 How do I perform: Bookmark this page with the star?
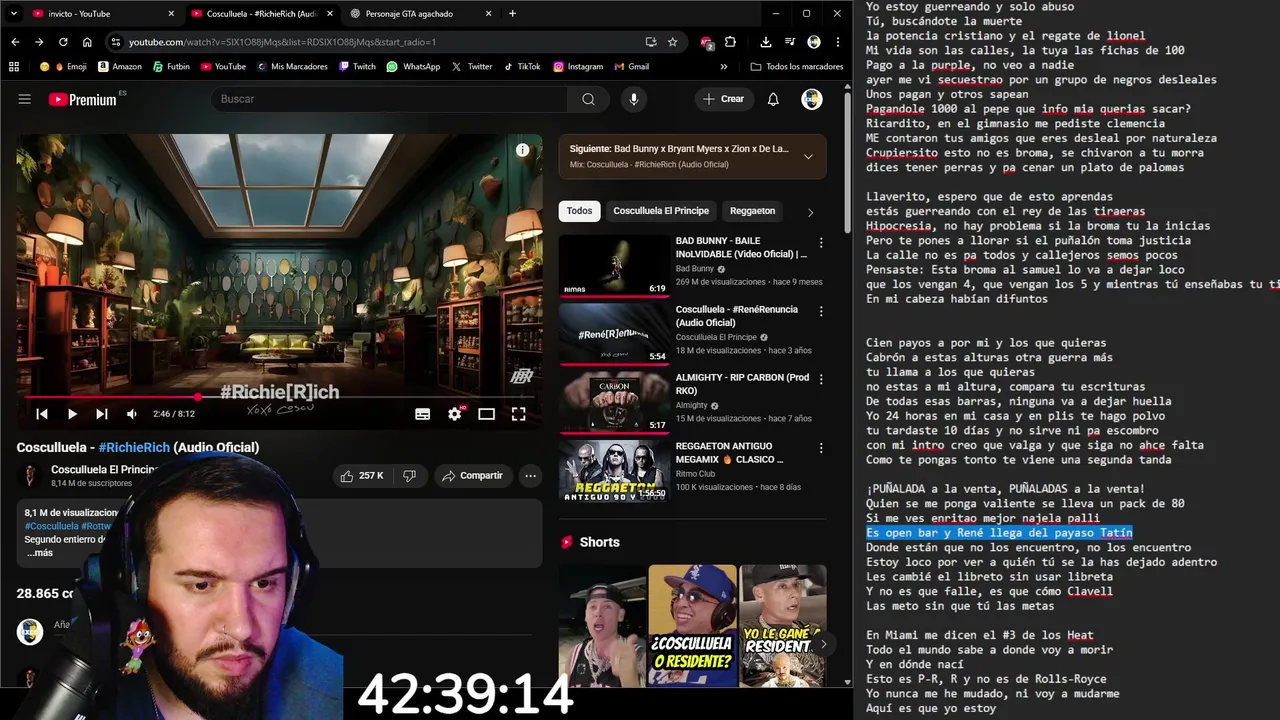[x=673, y=42]
